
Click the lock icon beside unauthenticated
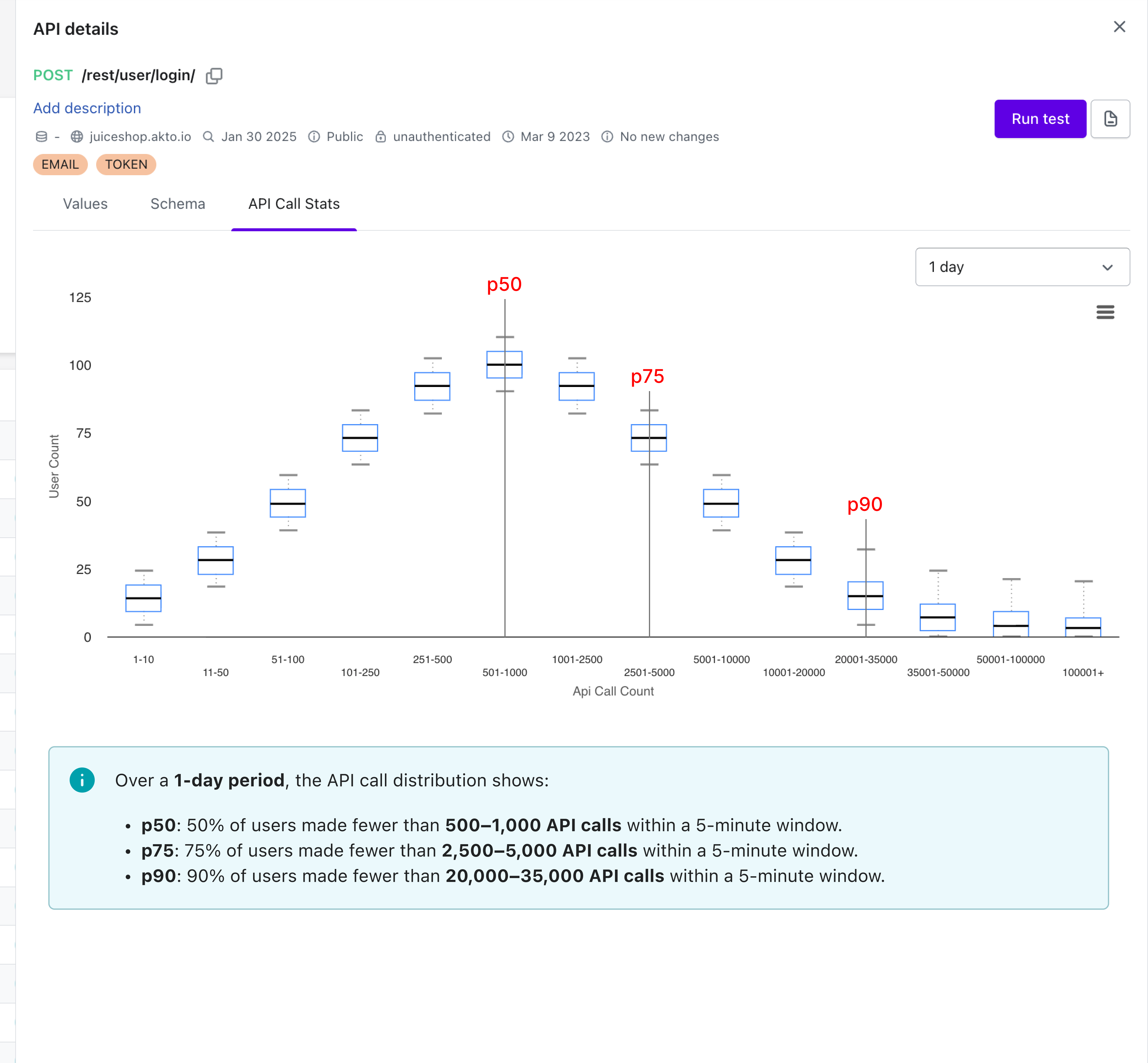(381, 137)
